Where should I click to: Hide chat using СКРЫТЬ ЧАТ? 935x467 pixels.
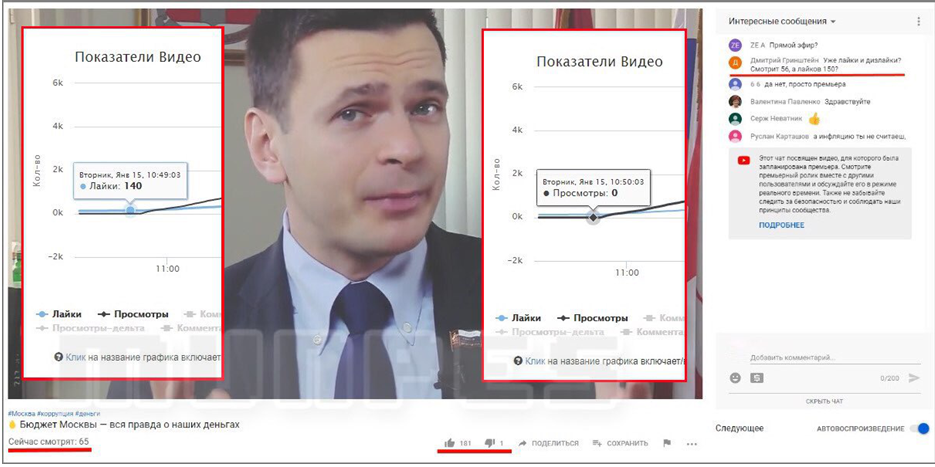824,401
